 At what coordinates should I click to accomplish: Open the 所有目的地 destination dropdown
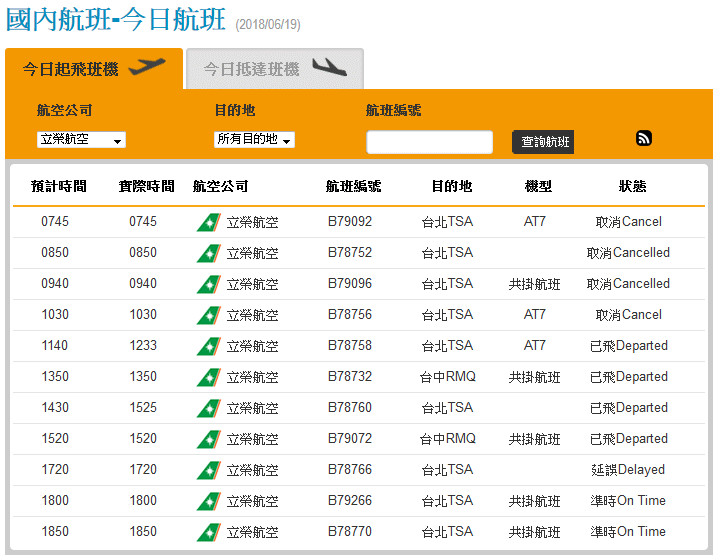point(254,140)
